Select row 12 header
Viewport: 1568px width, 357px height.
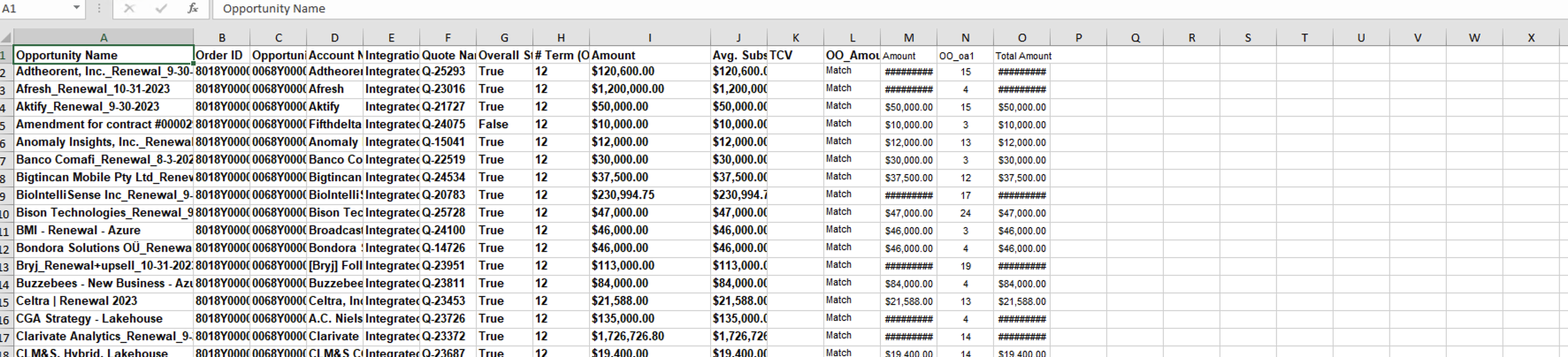pyautogui.click(x=6, y=249)
